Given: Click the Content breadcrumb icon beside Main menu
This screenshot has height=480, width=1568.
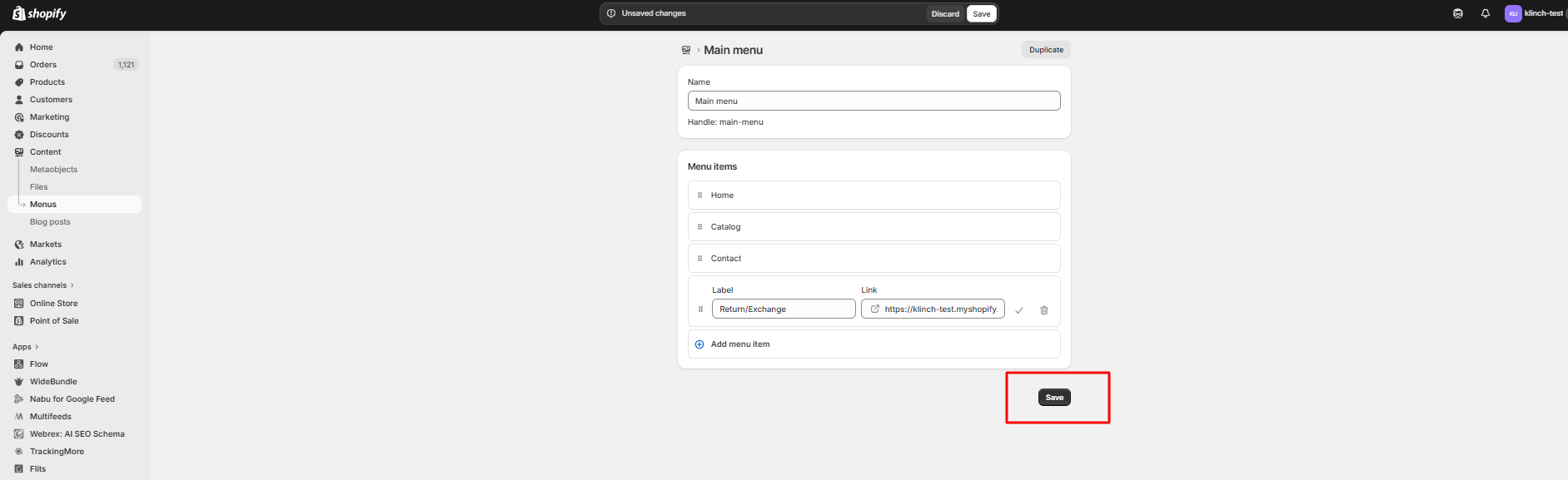Looking at the screenshot, I should (x=686, y=50).
